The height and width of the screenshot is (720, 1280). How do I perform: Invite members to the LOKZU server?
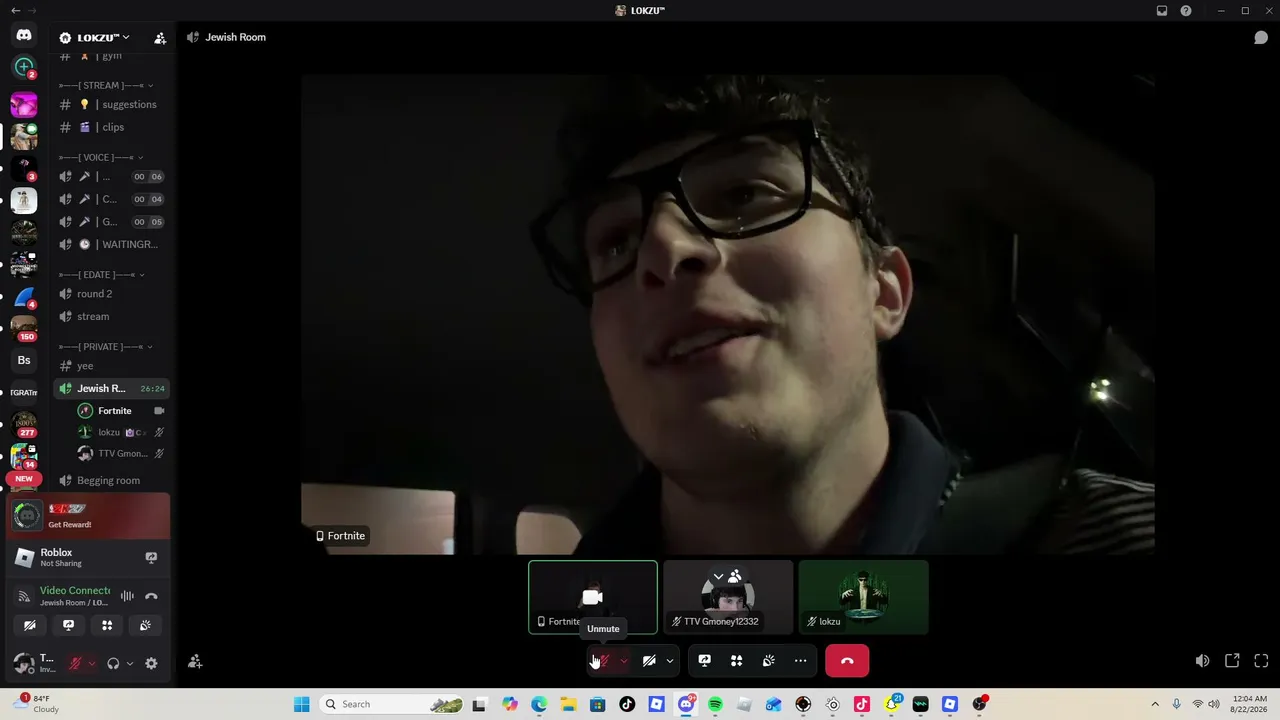[160, 38]
